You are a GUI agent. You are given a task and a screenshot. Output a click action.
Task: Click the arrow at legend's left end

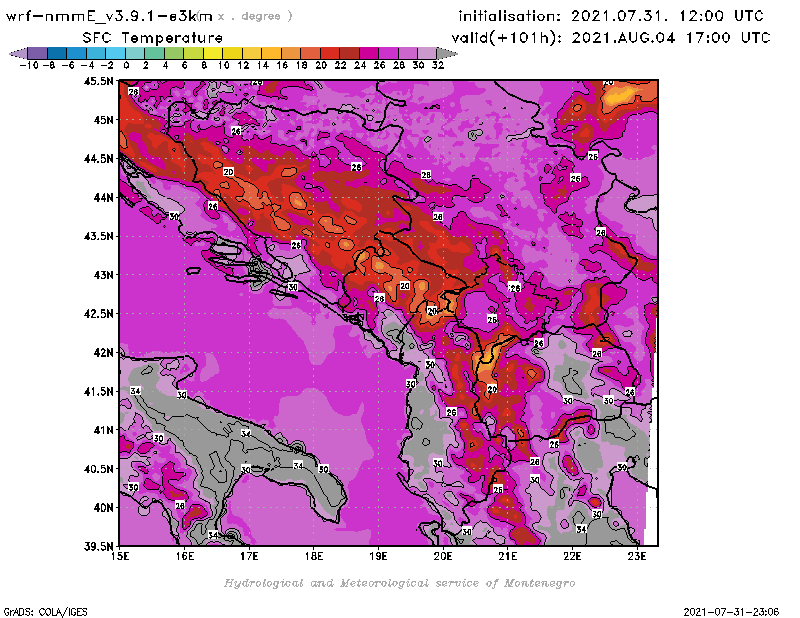pyautogui.click(x=18, y=53)
